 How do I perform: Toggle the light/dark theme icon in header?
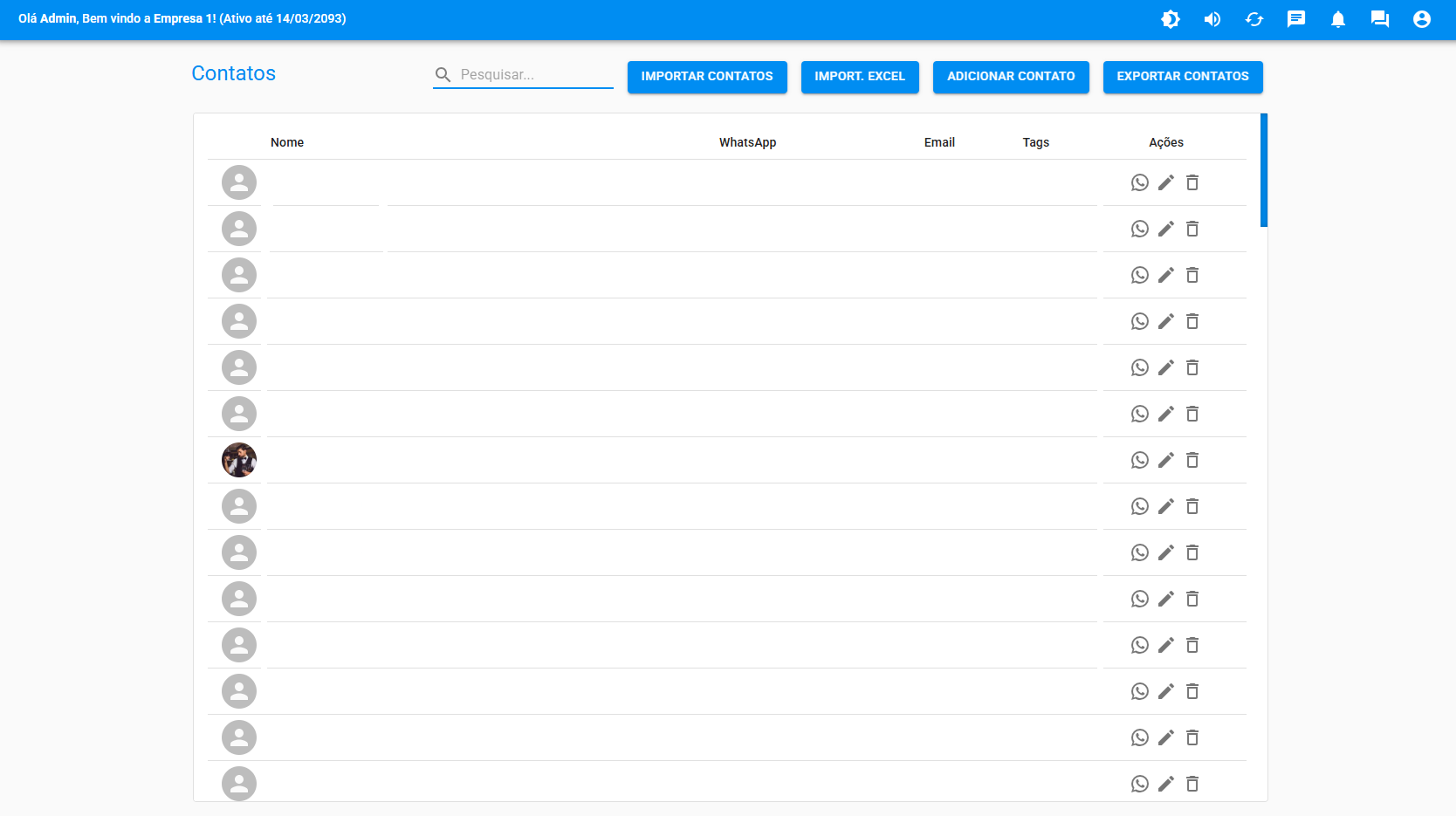click(1171, 19)
